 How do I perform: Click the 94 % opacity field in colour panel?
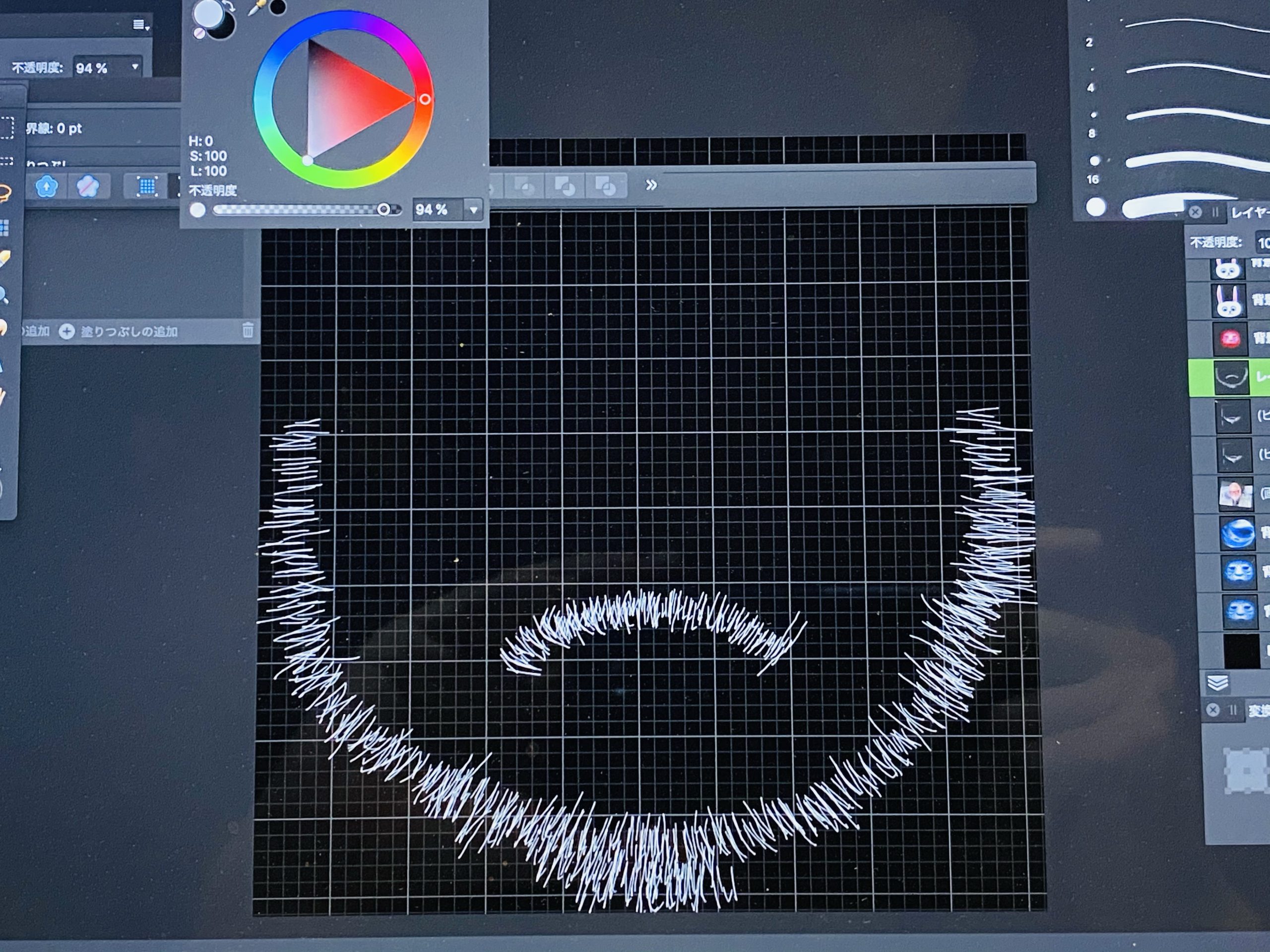click(438, 210)
